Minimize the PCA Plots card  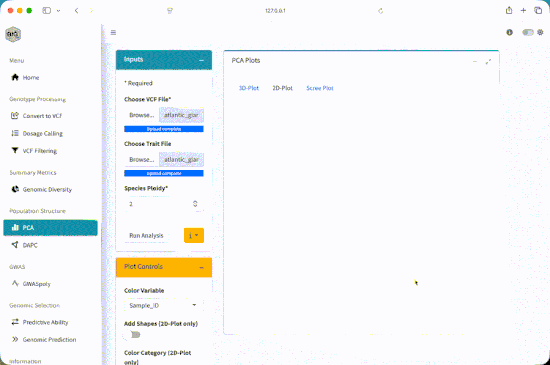pos(475,61)
